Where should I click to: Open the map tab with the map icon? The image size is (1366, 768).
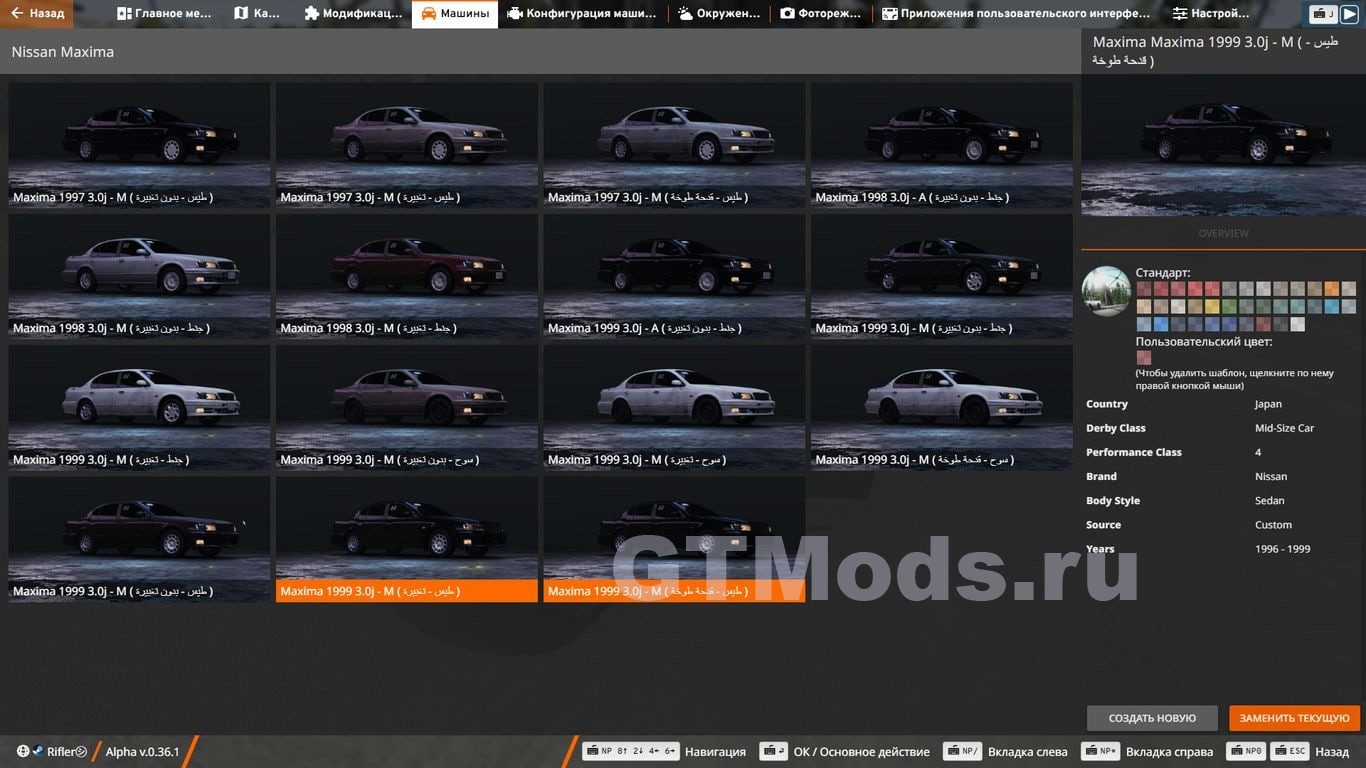pyautogui.click(x=257, y=14)
